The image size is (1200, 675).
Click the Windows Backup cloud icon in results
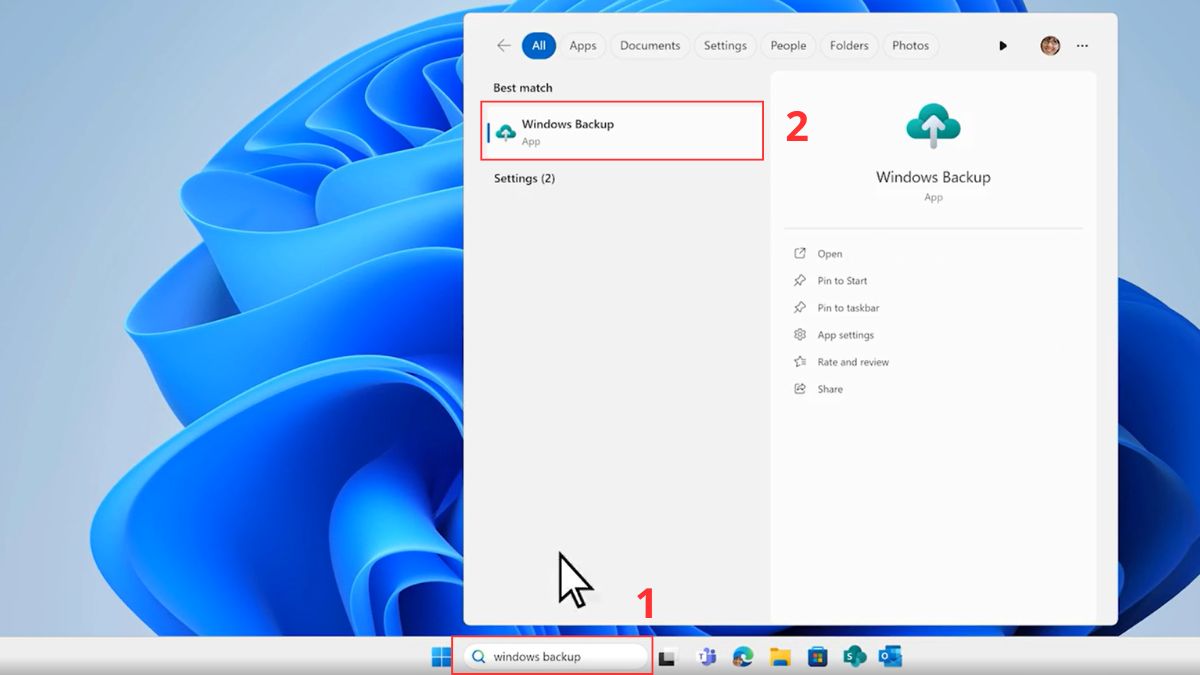pyautogui.click(x=506, y=132)
